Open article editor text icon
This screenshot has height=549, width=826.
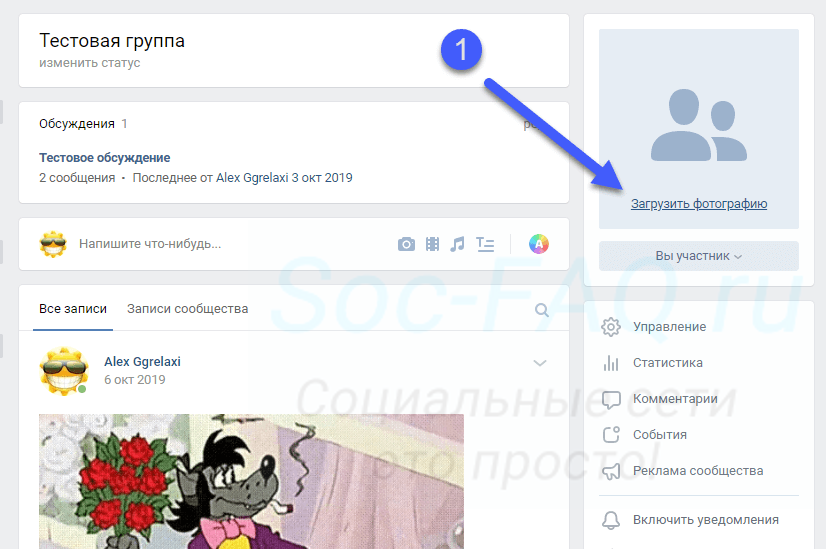485,244
